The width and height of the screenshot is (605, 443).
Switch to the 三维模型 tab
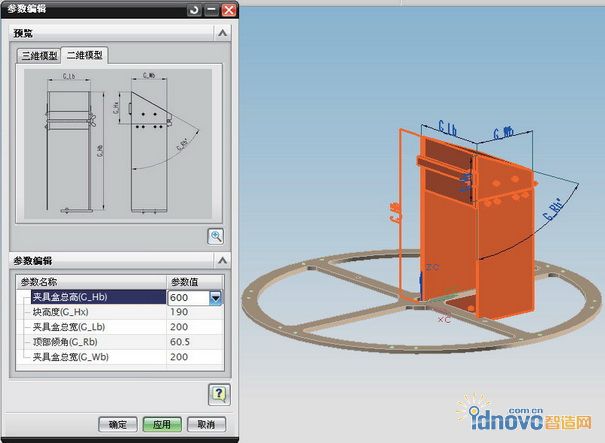click(x=39, y=56)
